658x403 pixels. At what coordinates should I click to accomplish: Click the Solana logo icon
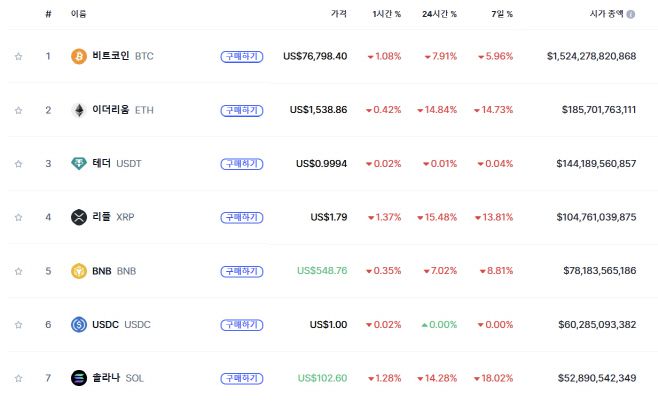(x=79, y=378)
